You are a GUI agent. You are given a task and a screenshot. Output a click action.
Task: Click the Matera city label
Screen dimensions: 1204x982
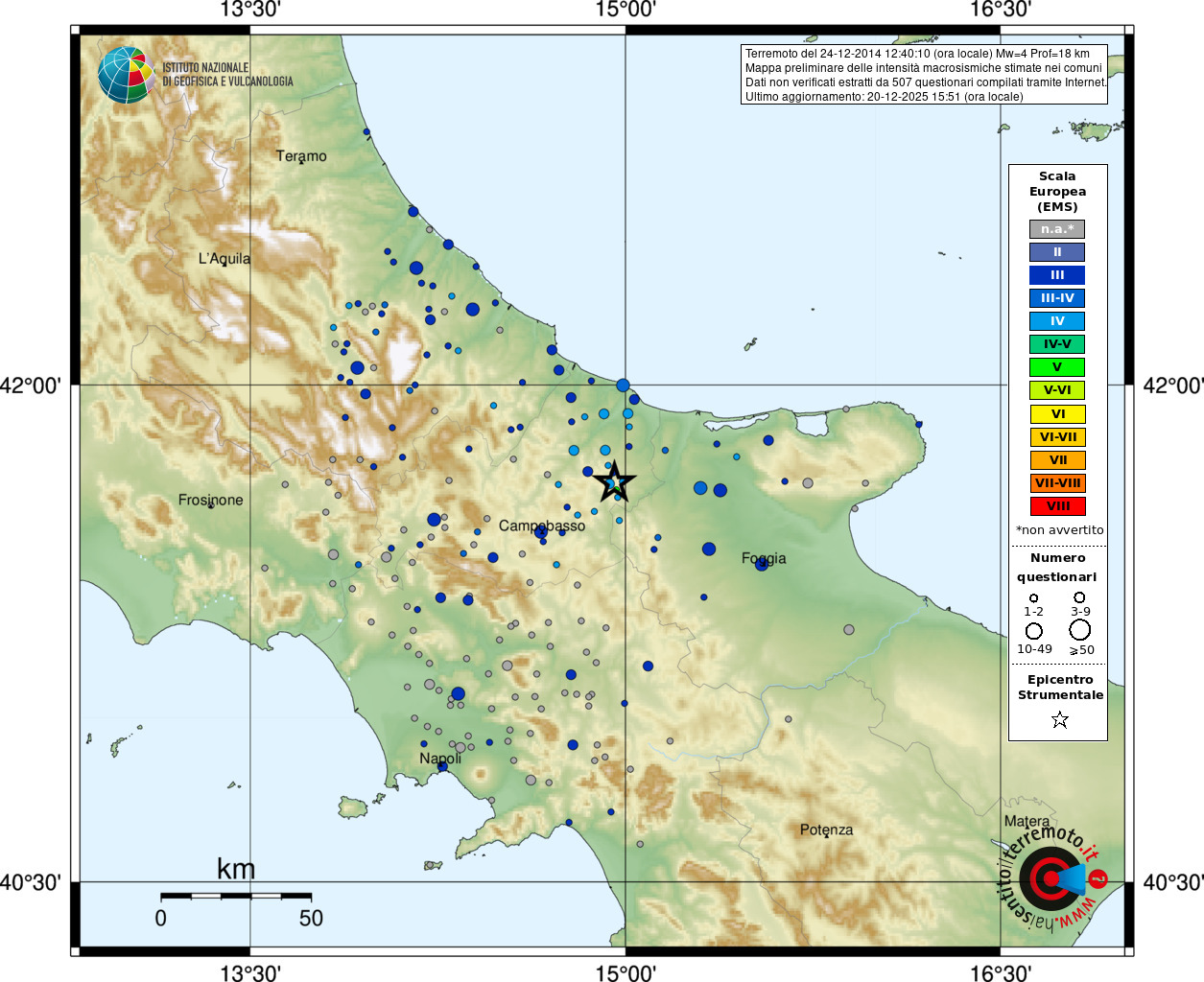point(1027,821)
